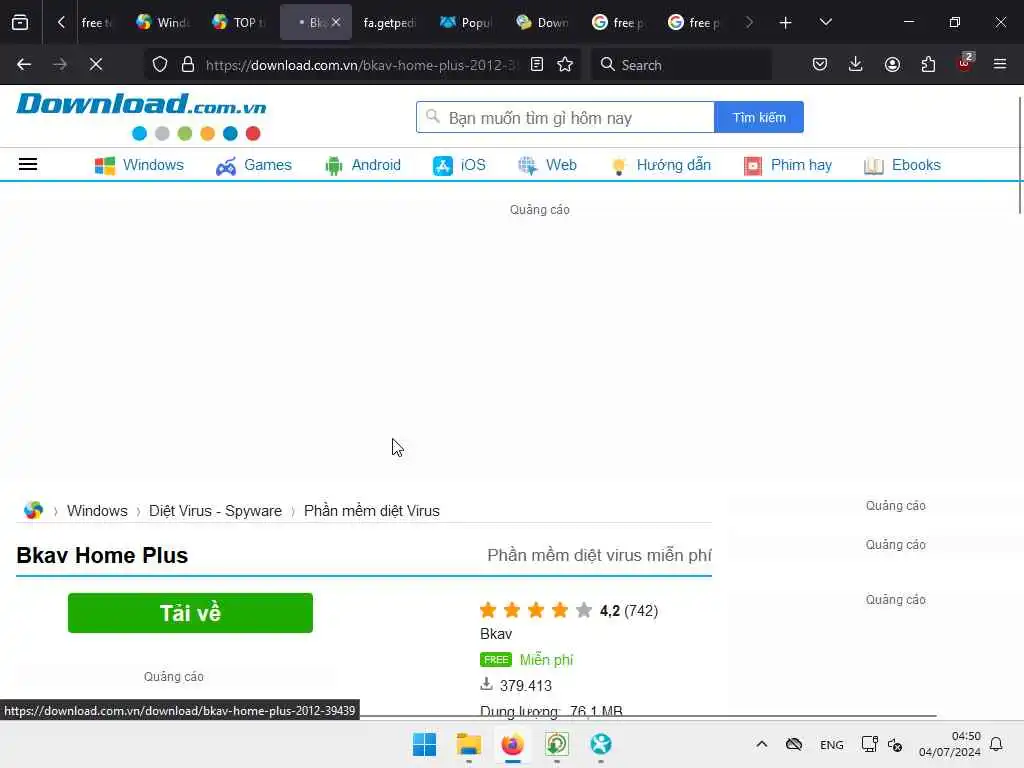Open the Phim hay section
Screen dimensions: 1024x768
[x=788, y=165]
